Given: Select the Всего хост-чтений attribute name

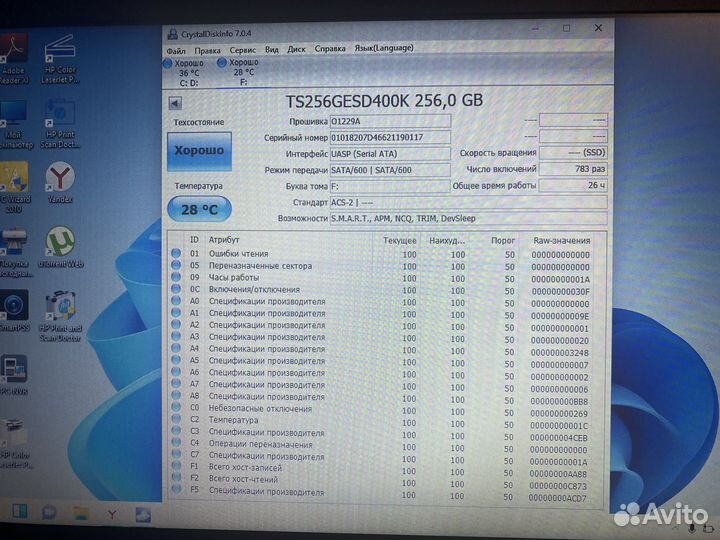Looking at the screenshot, I should pyautogui.click(x=243, y=479).
